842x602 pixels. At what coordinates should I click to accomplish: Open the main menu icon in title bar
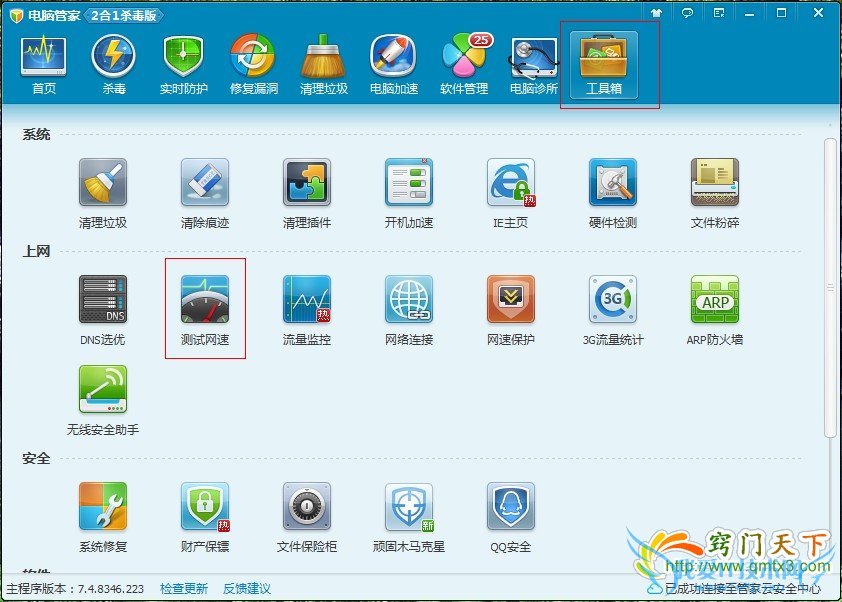pyautogui.click(x=718, y=13)
